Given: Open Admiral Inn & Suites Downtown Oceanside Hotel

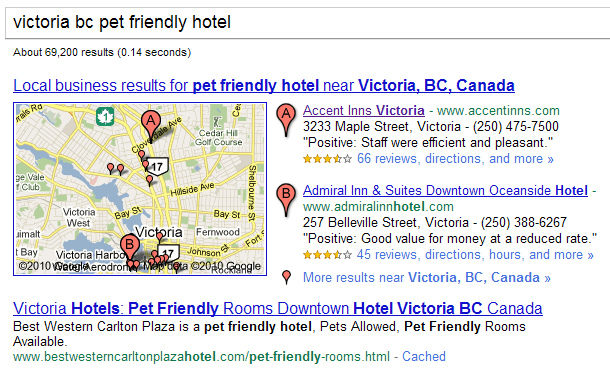Looking at the screenshot, I should (445, 191).
